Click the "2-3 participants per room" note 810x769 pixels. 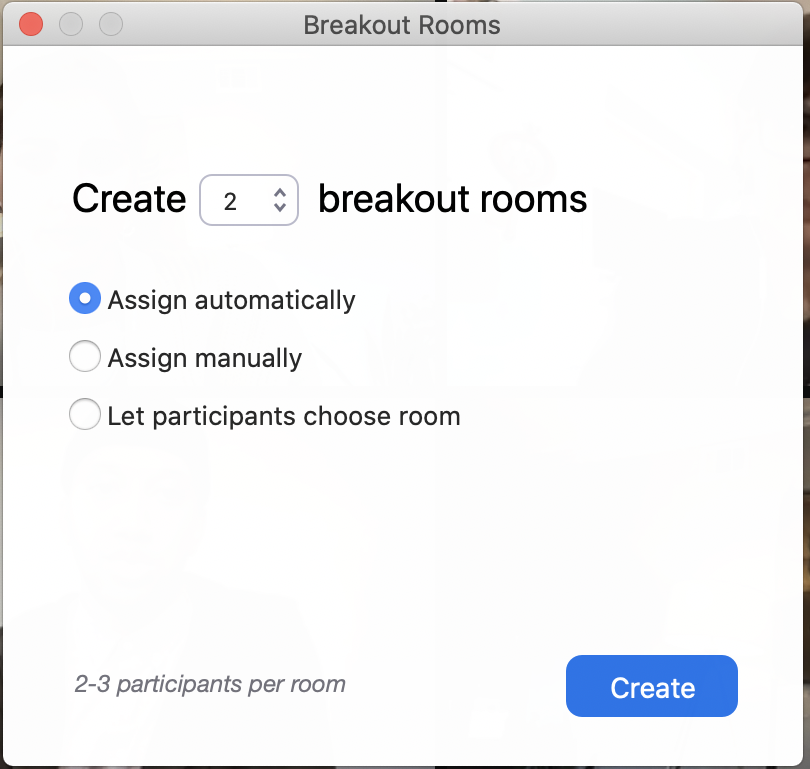pyautogui.click(x=210, y=685)
